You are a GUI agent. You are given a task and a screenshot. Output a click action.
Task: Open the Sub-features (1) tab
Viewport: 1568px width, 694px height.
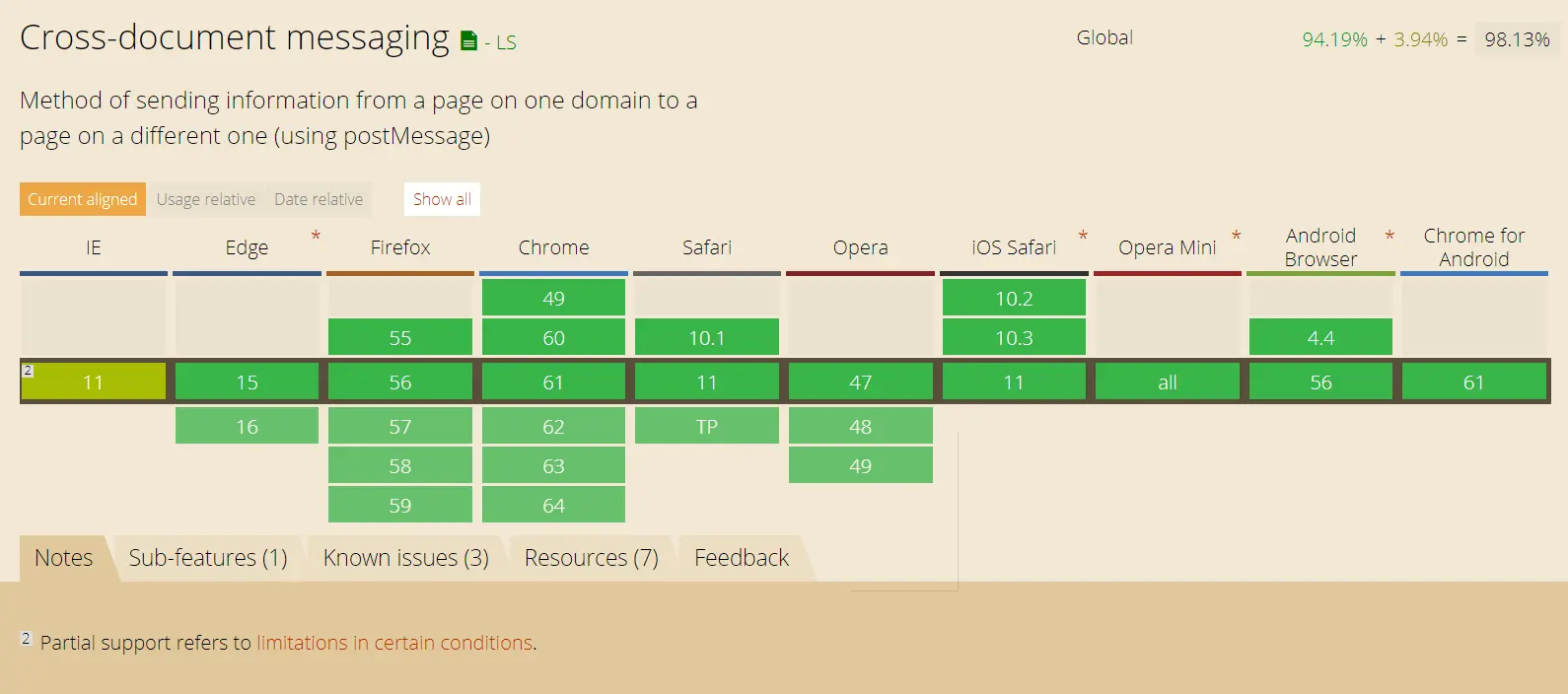point(208,558)
